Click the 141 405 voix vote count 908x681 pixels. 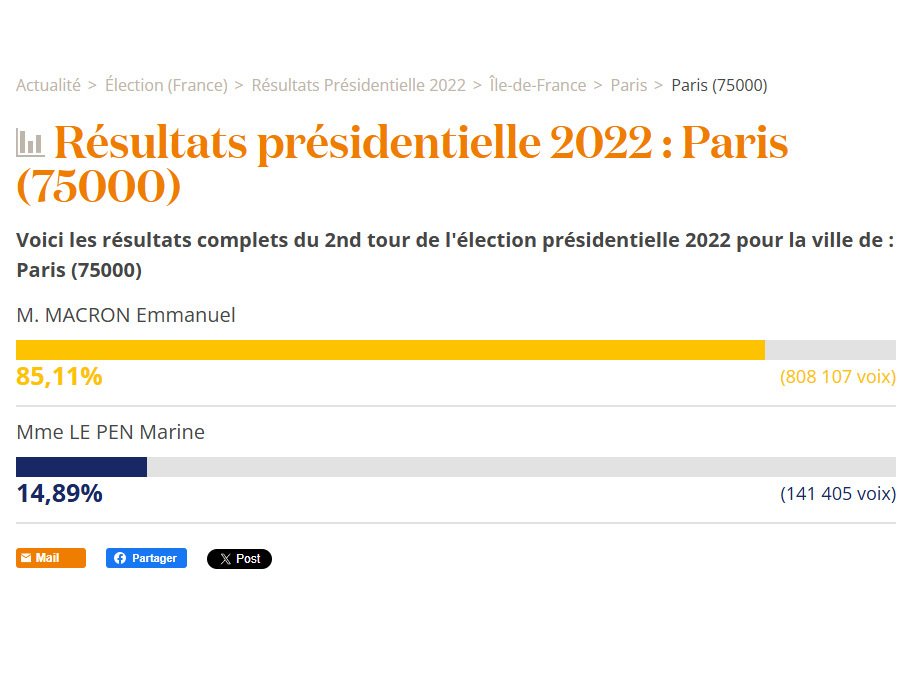click(x=837, y=493)
